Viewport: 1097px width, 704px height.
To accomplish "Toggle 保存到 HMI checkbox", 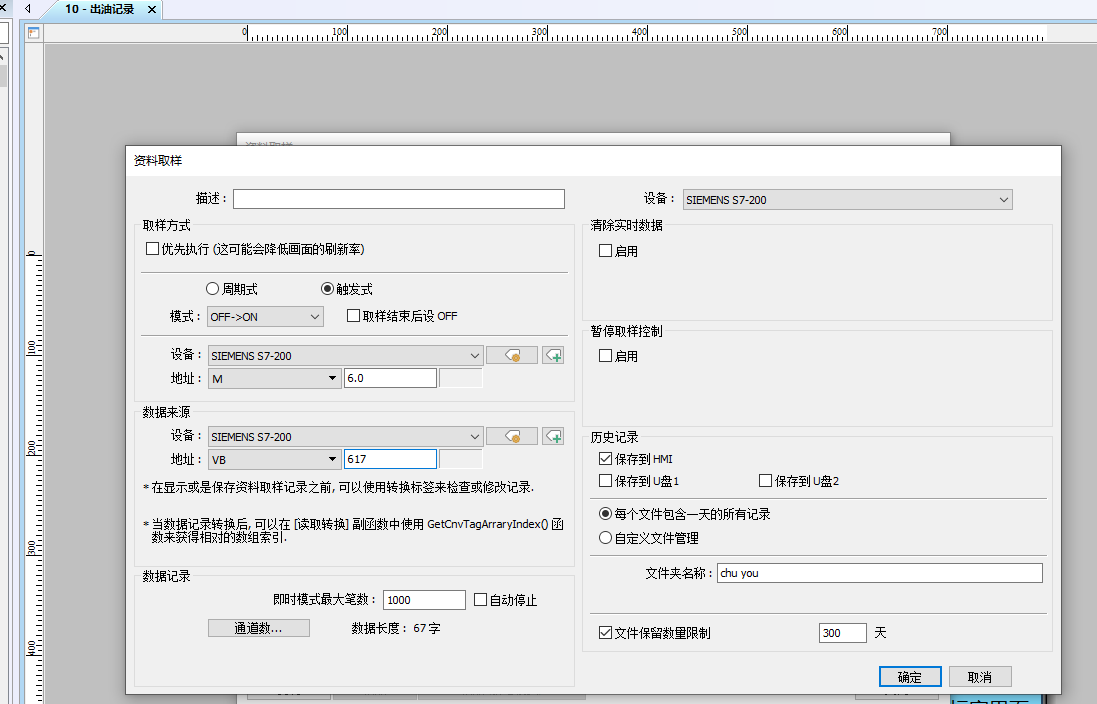I will [x=605, y=459].
